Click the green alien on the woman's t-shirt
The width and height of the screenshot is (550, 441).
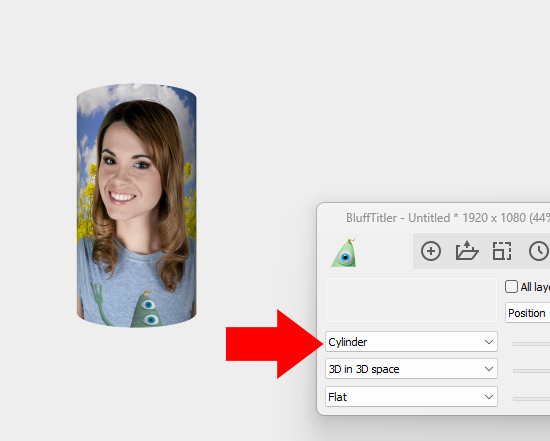pos(146,308)
